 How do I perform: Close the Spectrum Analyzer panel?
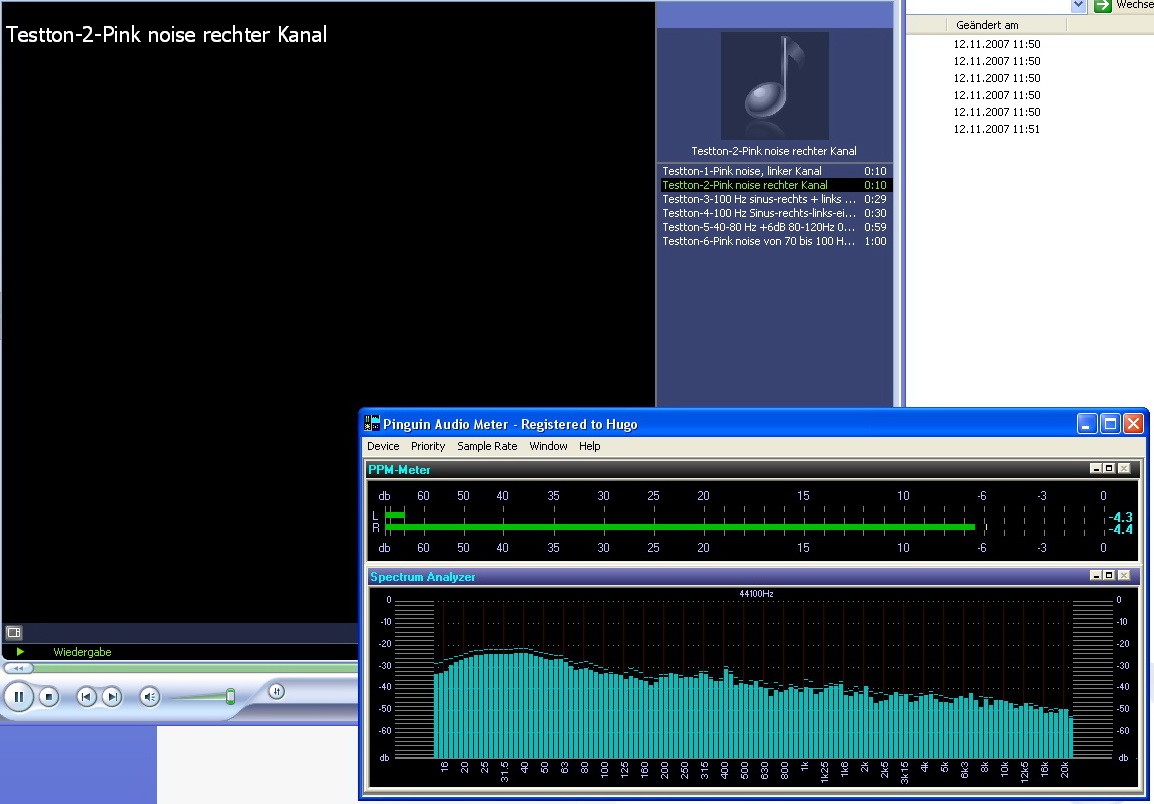(x=1124, y=575)
